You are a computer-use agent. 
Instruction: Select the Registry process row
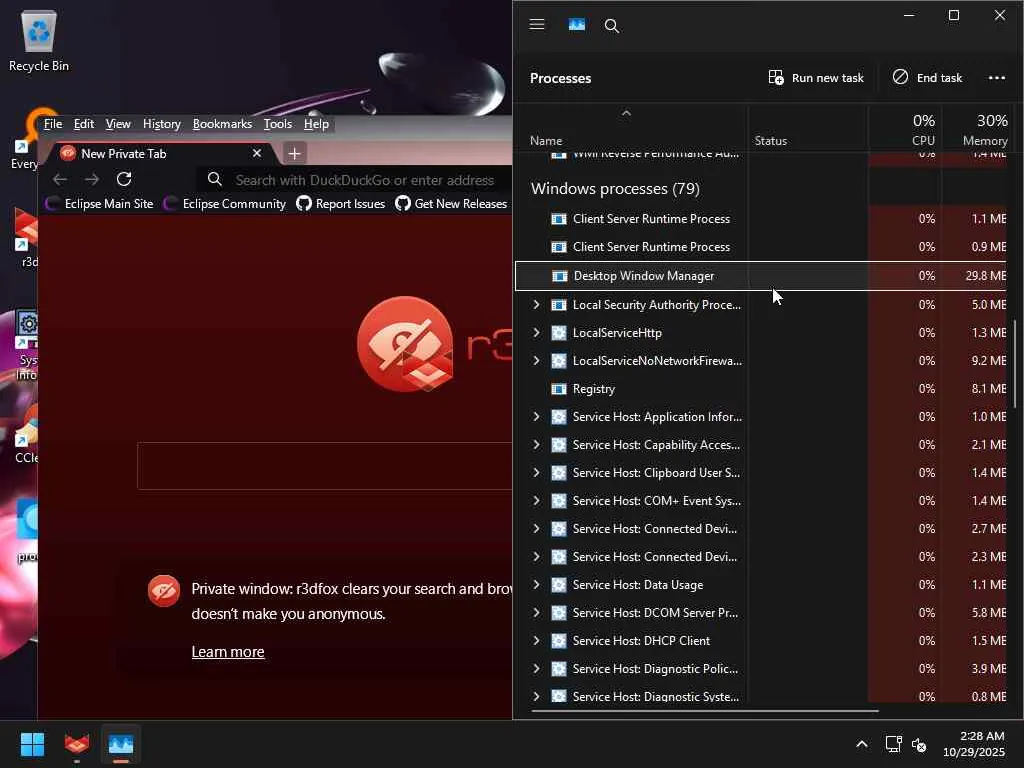761,389
